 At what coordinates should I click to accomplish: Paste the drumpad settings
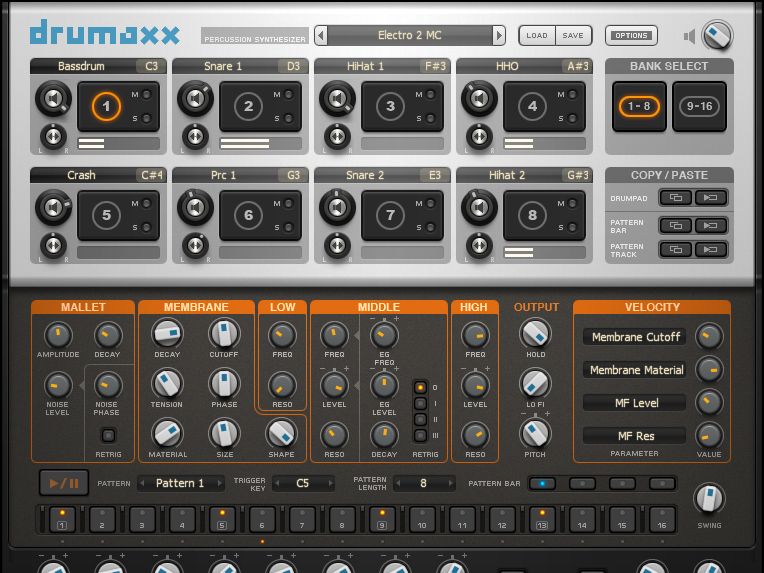point(710,198)
